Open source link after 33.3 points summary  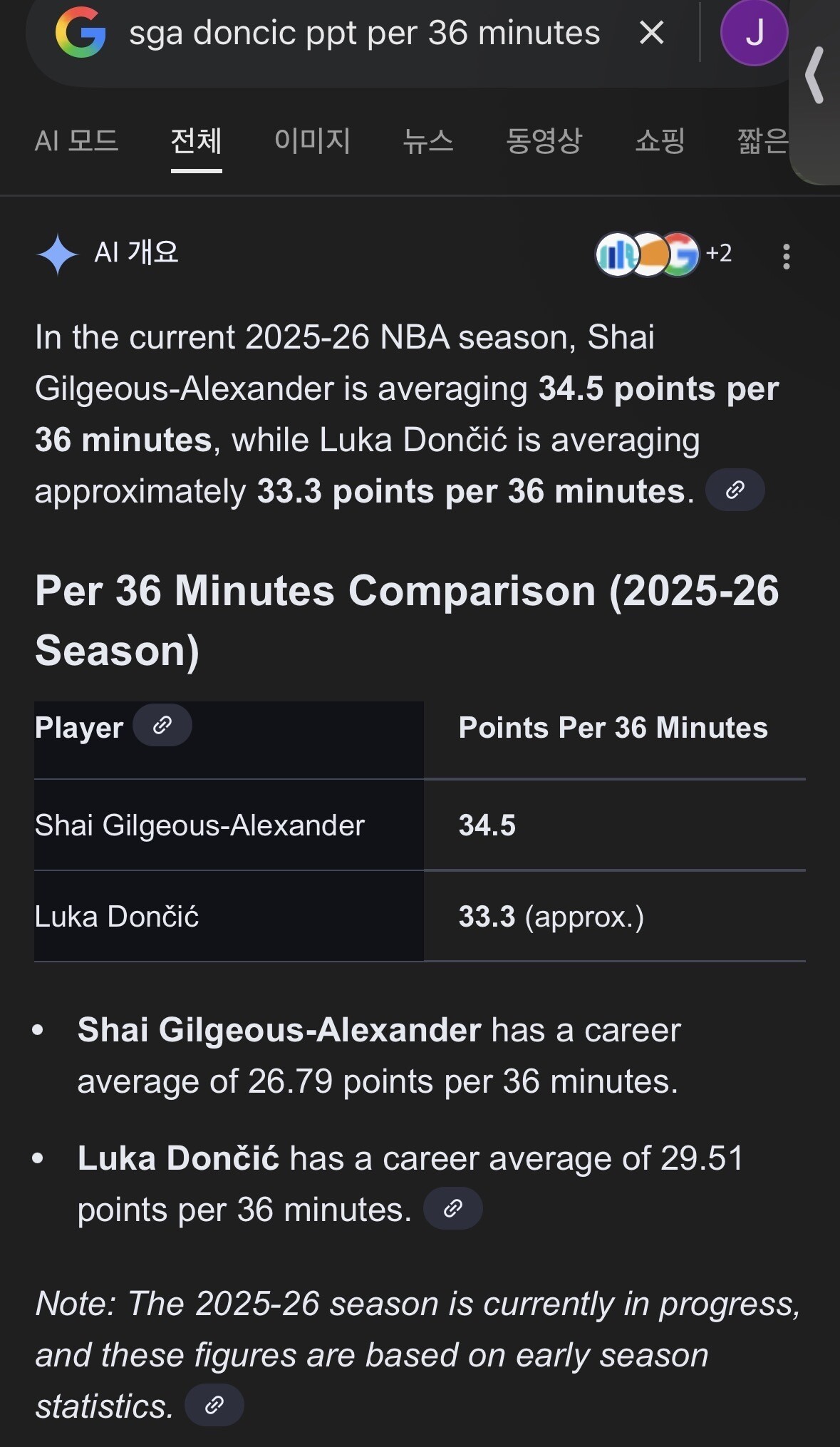point(735,490)
